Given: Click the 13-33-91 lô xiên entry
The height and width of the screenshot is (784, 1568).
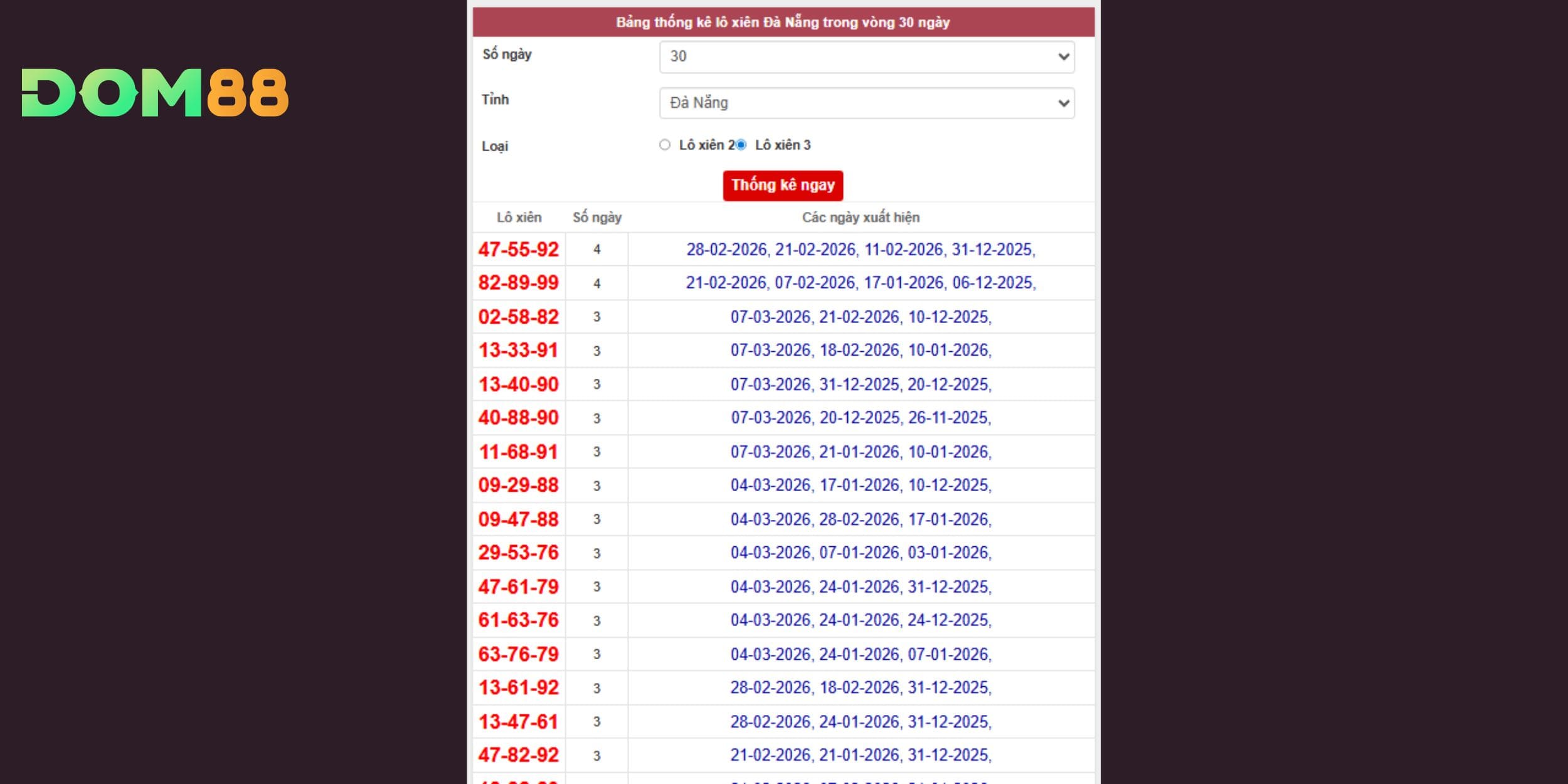Looking at the screenshot, I should click(518, 350).
